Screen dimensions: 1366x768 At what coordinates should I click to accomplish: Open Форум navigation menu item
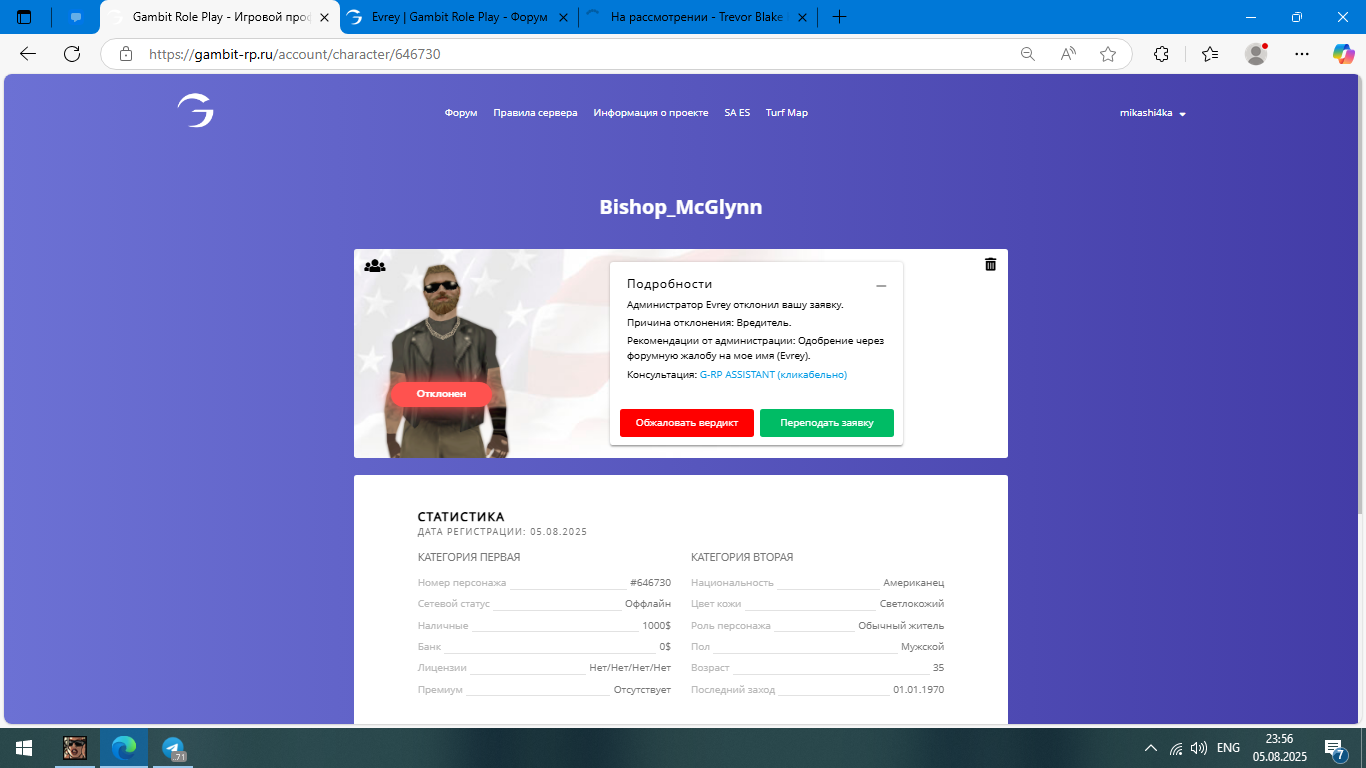point(461,113)
